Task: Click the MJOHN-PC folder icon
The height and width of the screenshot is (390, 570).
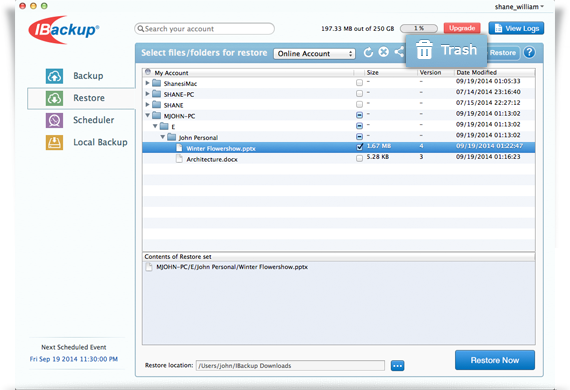Action: (157, 116)
